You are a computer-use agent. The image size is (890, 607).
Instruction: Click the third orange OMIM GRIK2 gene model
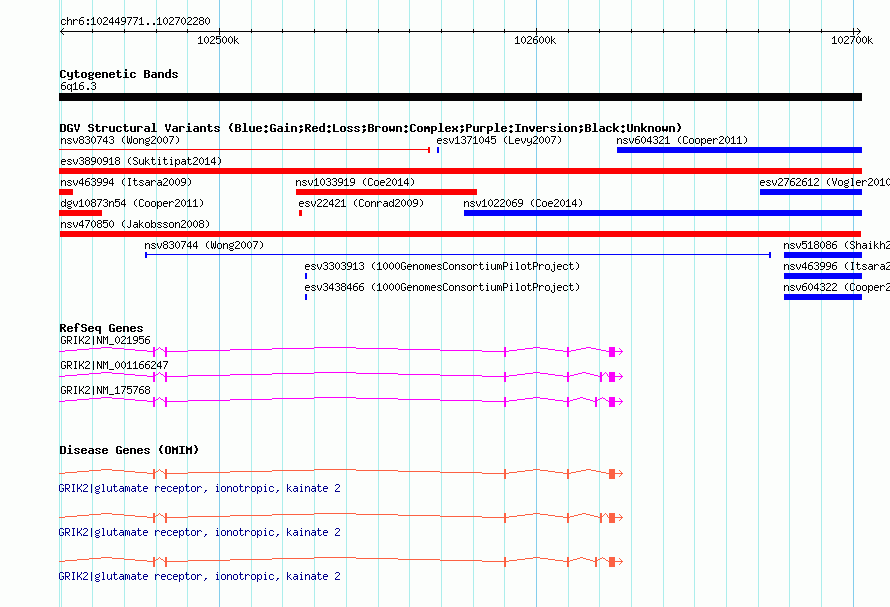click(x=341, y=562)
